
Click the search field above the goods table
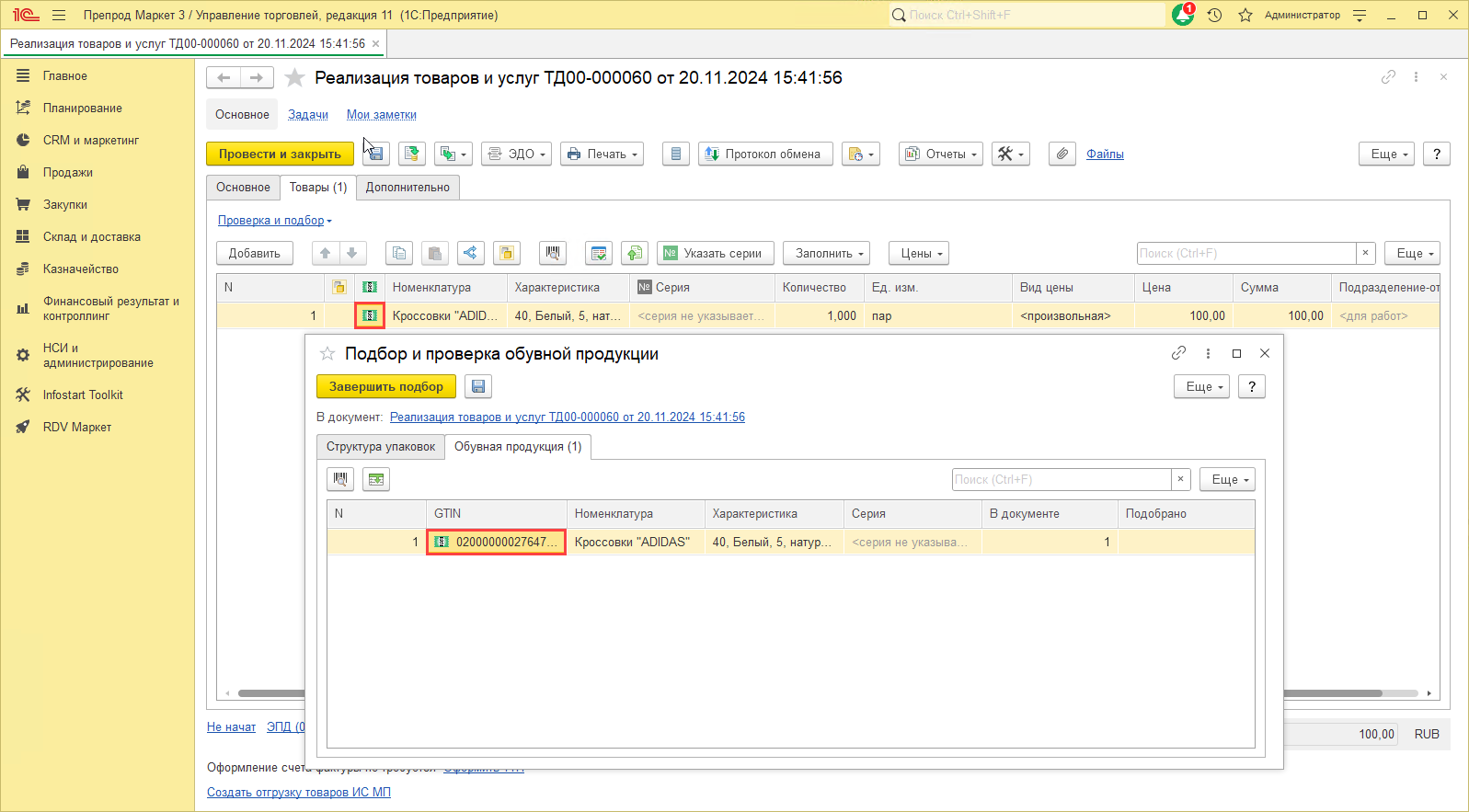[x=1246, y=254]
